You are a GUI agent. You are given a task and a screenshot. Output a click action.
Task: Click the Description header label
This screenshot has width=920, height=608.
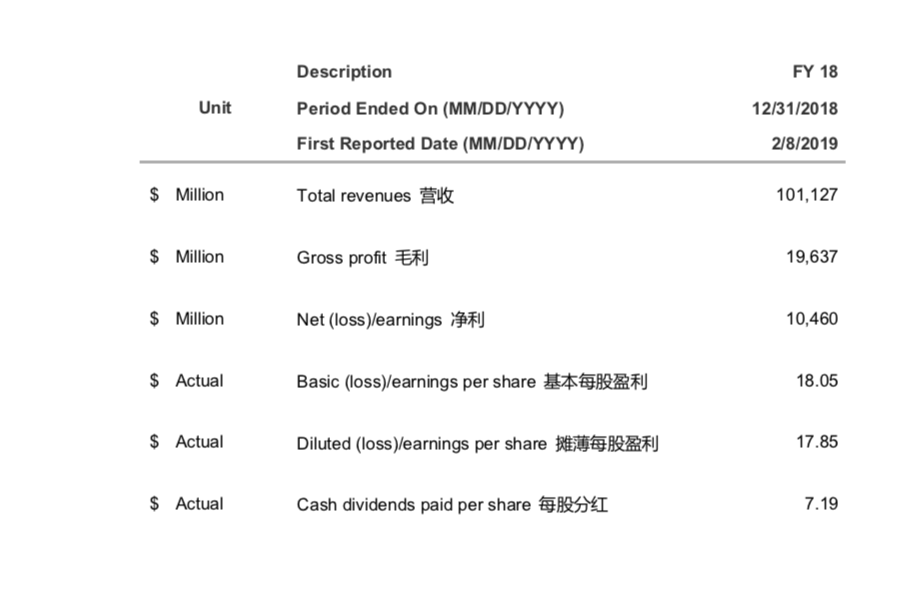coord(344,72)
